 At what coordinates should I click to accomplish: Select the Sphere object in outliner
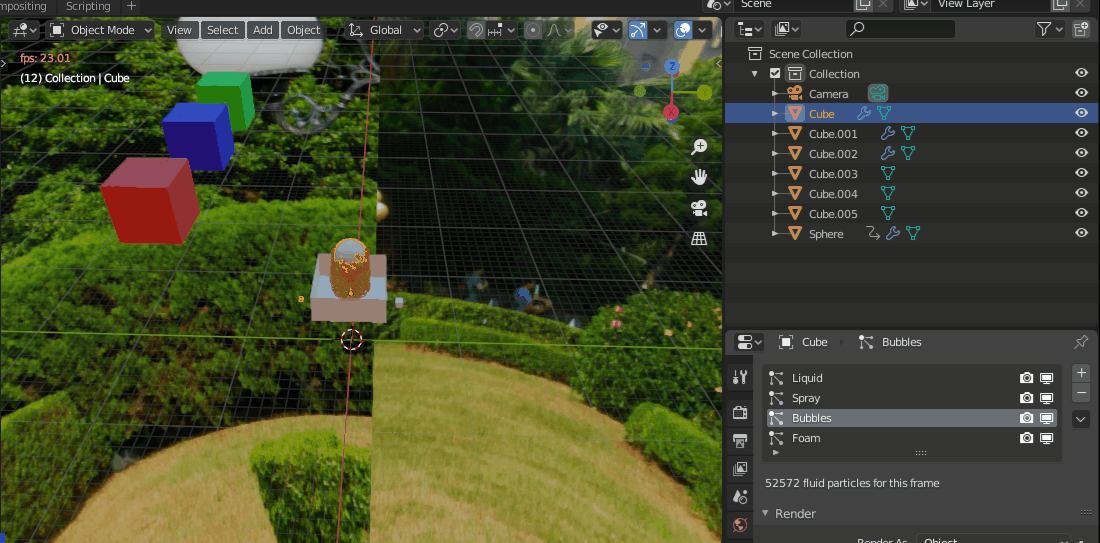click(826, 234)
